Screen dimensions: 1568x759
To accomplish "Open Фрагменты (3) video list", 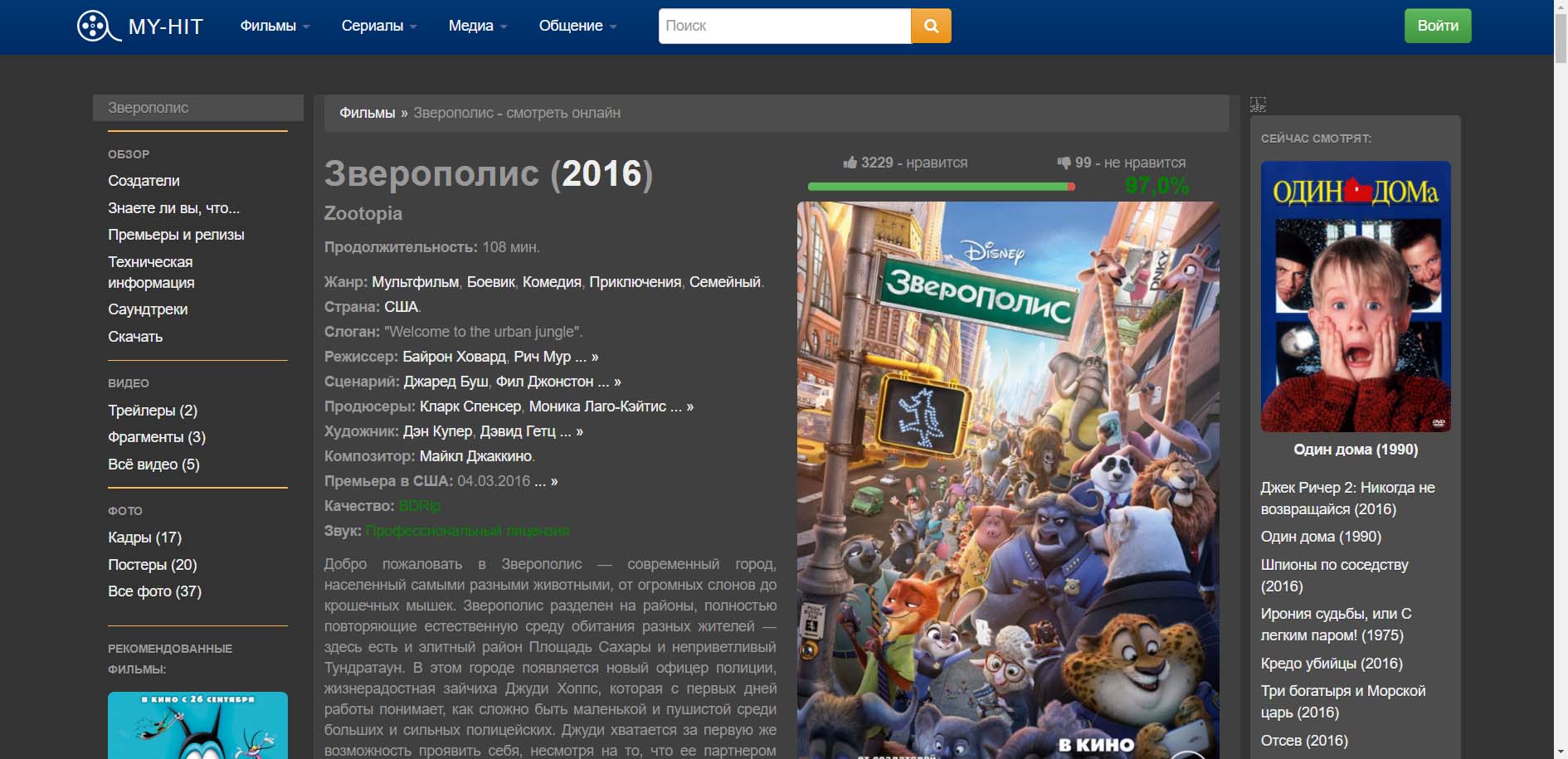I will click(x=157, y=437).
